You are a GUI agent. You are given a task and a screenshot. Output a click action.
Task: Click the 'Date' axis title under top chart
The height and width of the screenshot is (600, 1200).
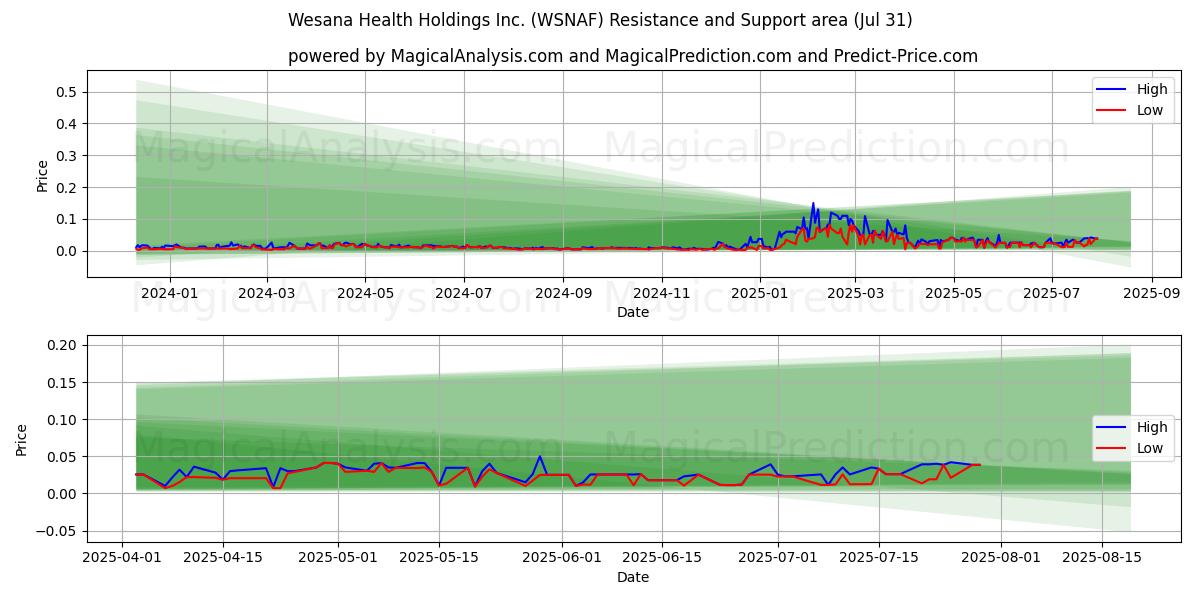click(x=633, y=312)
